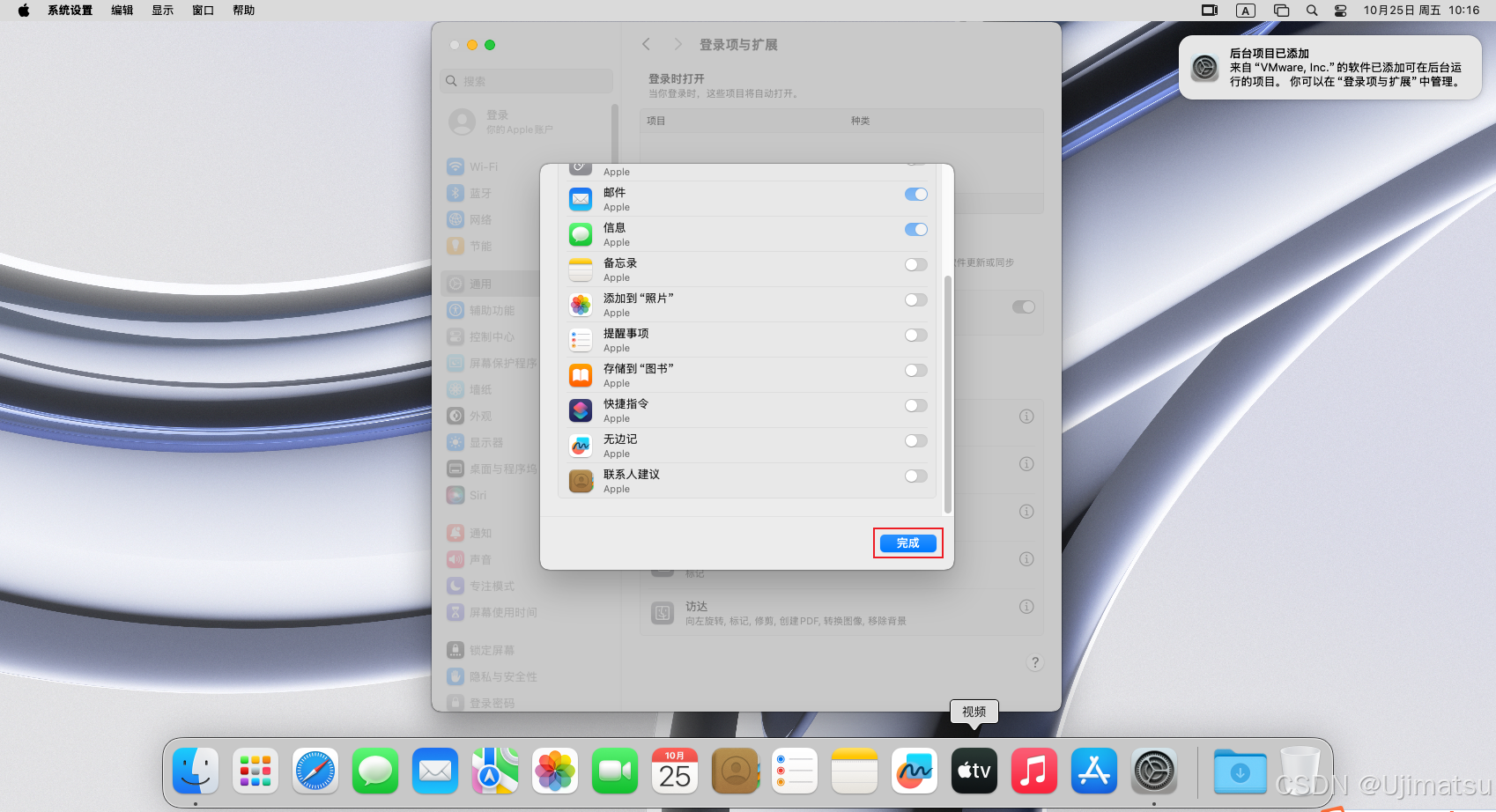Click the blue 完成 button
Screen dimensions: 1496x812
click(x=907, y=543)
